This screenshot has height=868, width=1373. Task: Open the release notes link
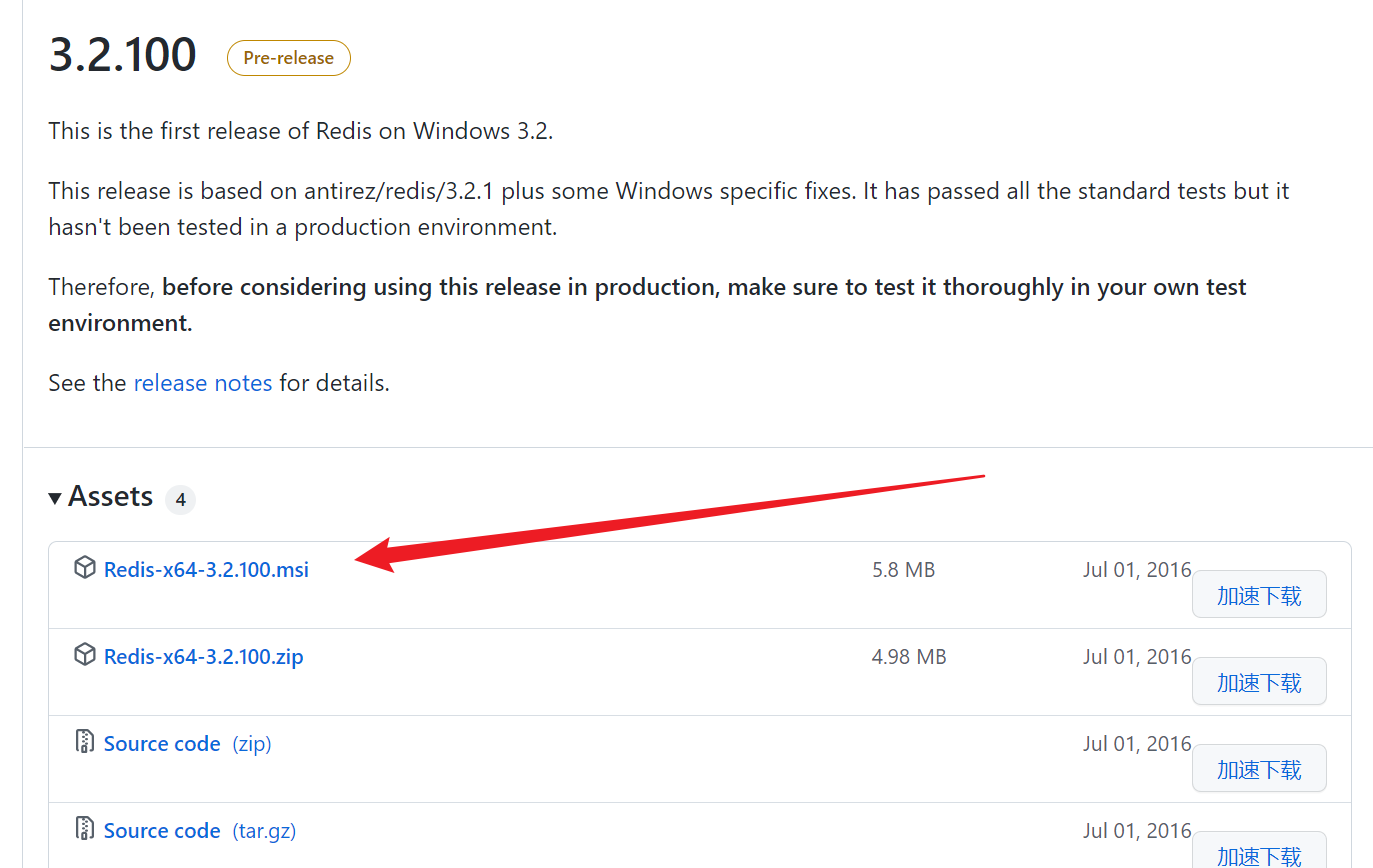[x=203, y=383]
